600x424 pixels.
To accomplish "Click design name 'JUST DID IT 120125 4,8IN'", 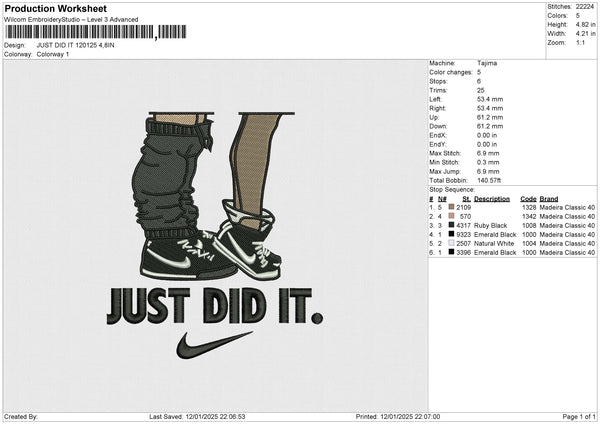I will (x=75, y=45).
